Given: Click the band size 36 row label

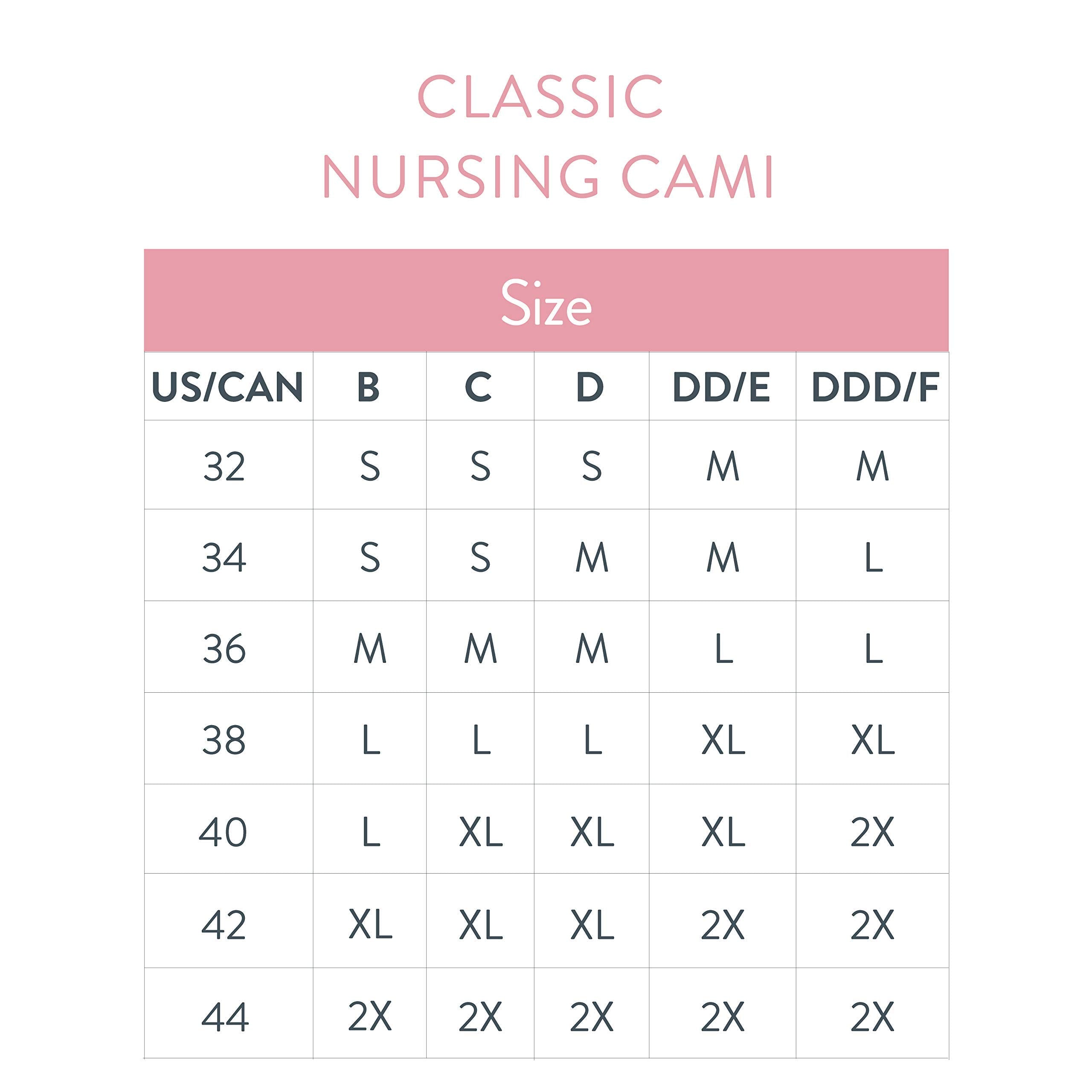Looking at the screenshot, I should pos(224,649).
